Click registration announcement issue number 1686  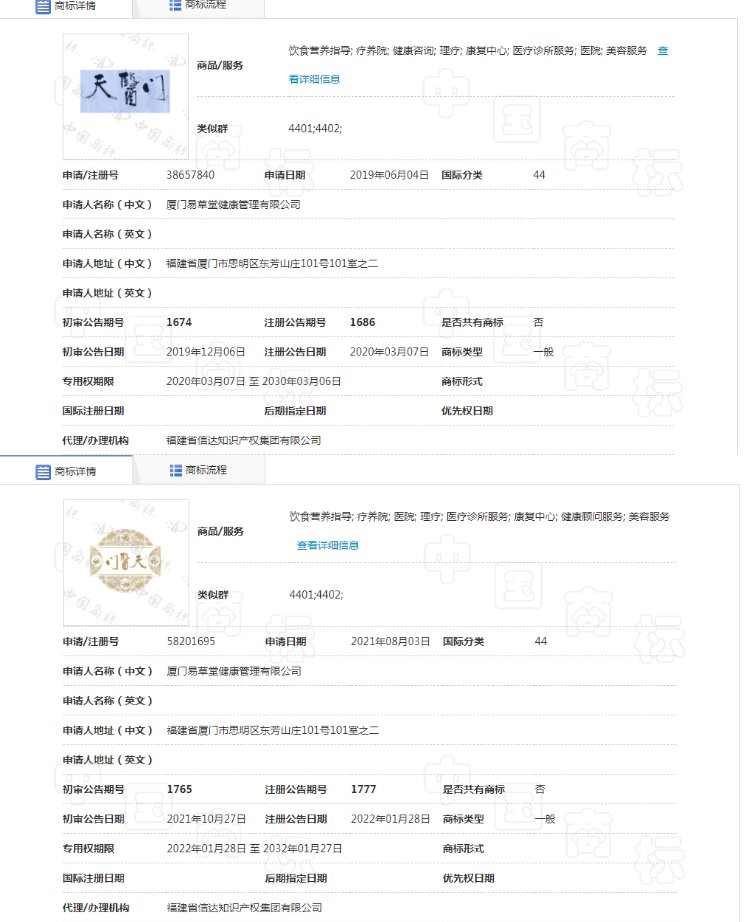(362, 322)
